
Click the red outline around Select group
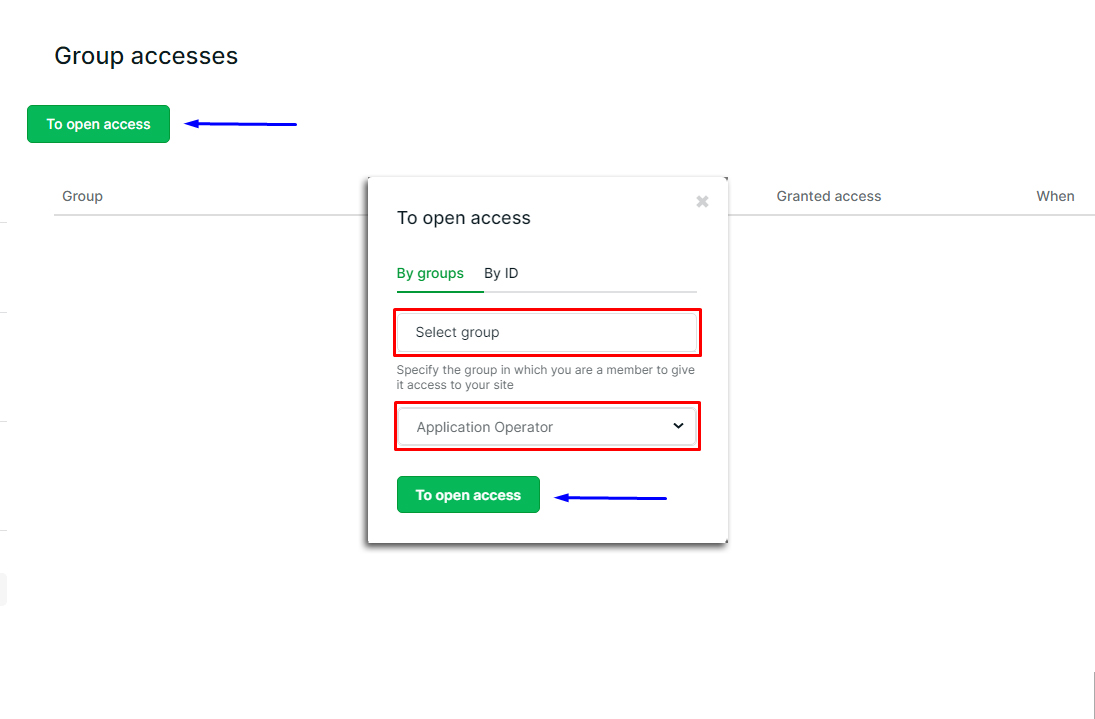click(547, 310)
